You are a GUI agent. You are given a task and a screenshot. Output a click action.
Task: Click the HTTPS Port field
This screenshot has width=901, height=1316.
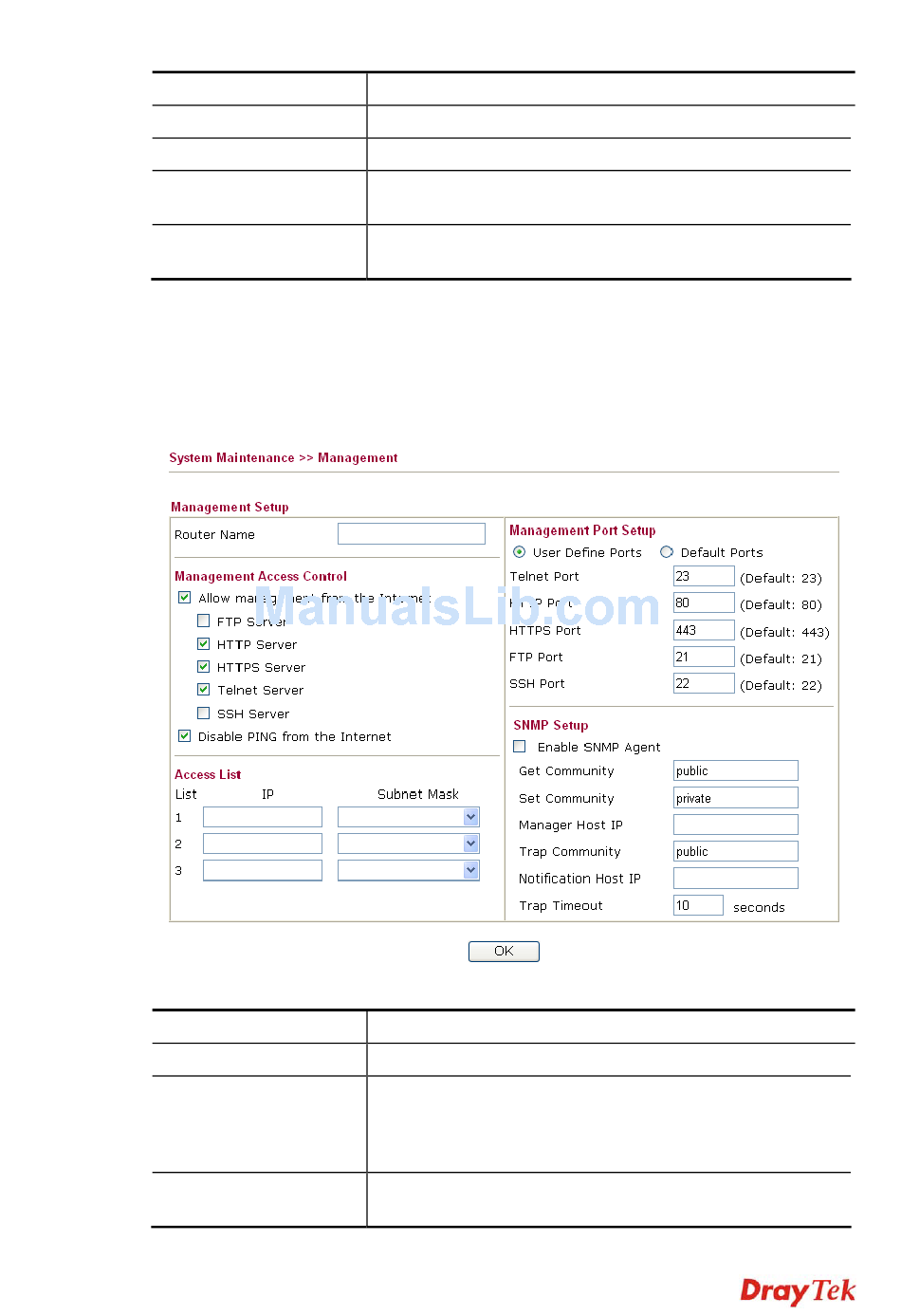pos(704,630)
